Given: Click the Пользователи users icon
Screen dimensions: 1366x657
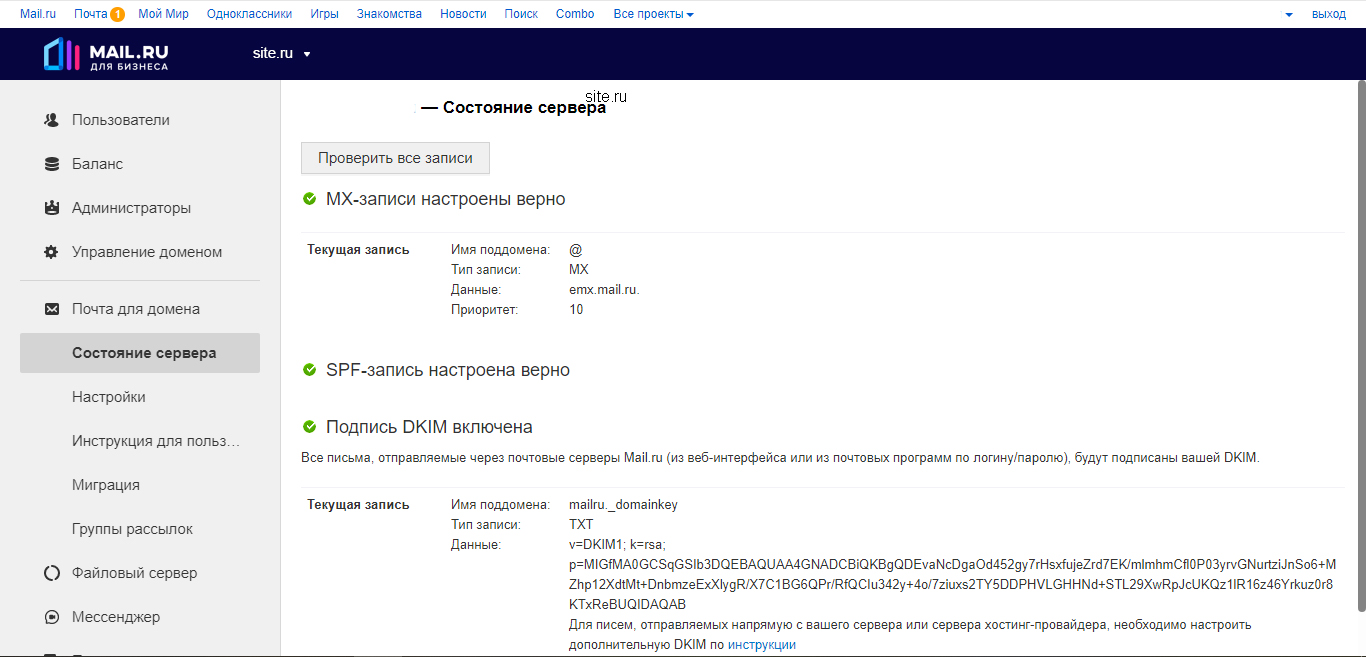Looking at the screenshot, I should (51, 120).
